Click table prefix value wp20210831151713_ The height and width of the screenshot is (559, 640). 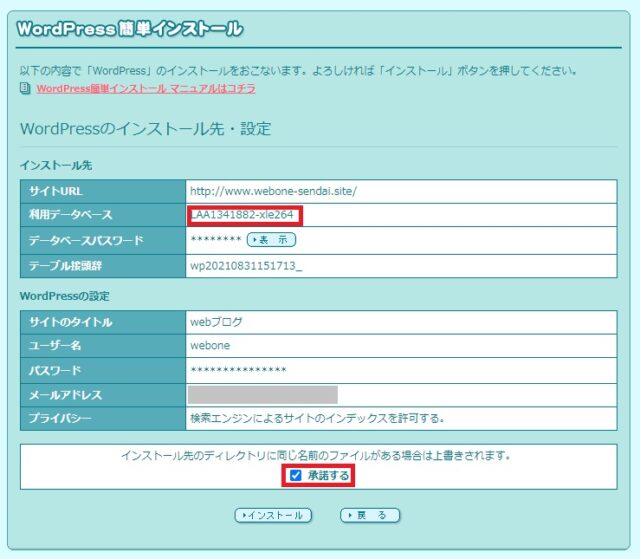click(x=246, y=266)
